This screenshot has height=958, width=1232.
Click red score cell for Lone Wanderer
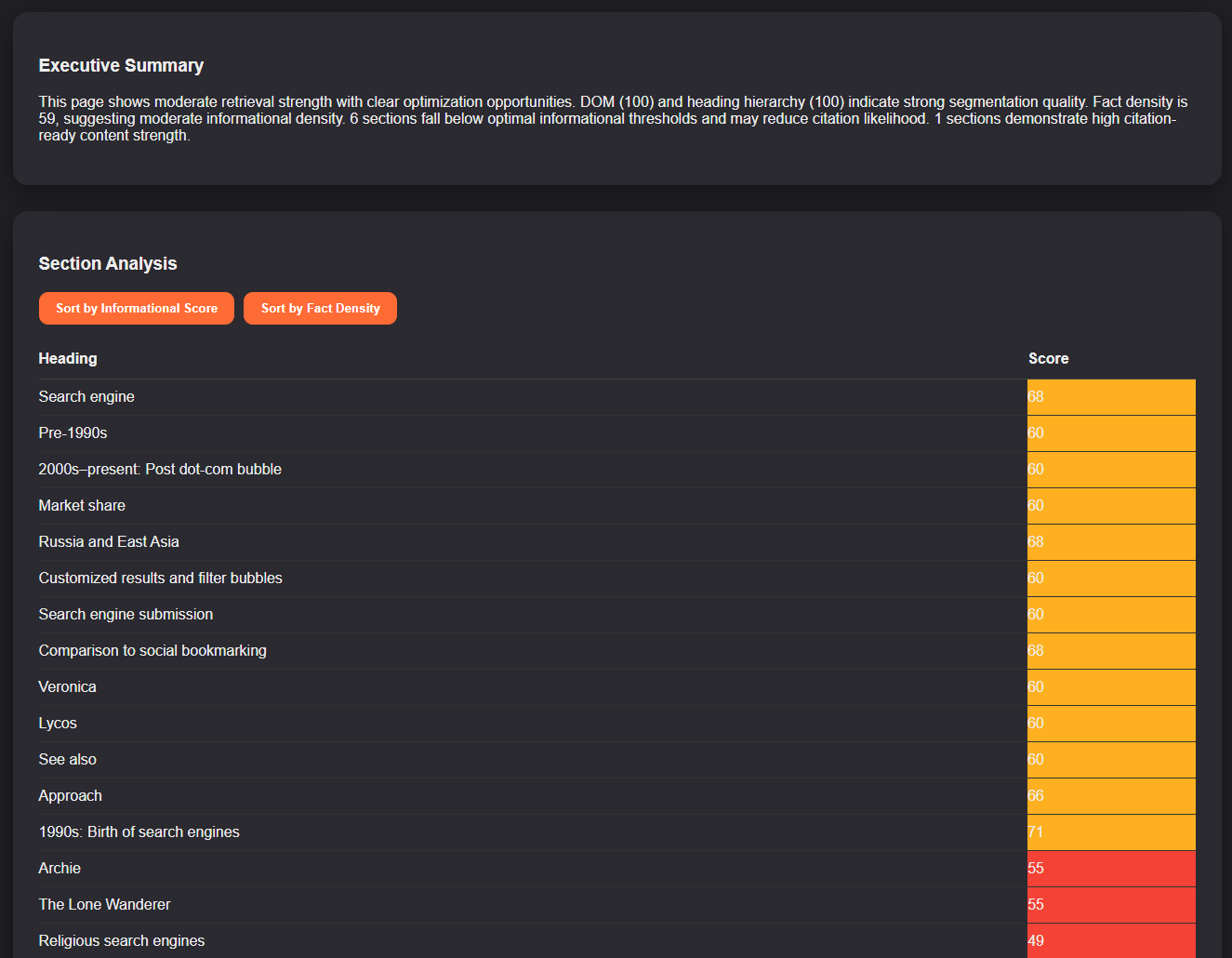(1110, 905)
